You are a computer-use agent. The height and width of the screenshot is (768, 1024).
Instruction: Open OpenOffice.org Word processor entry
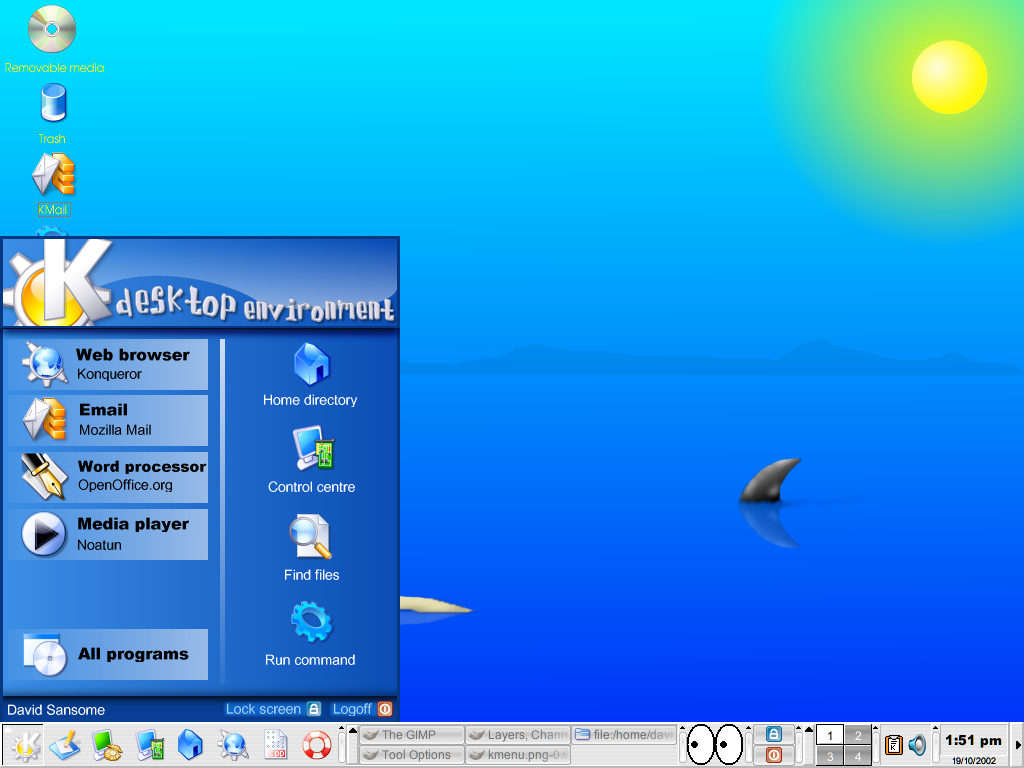(108, 477)
